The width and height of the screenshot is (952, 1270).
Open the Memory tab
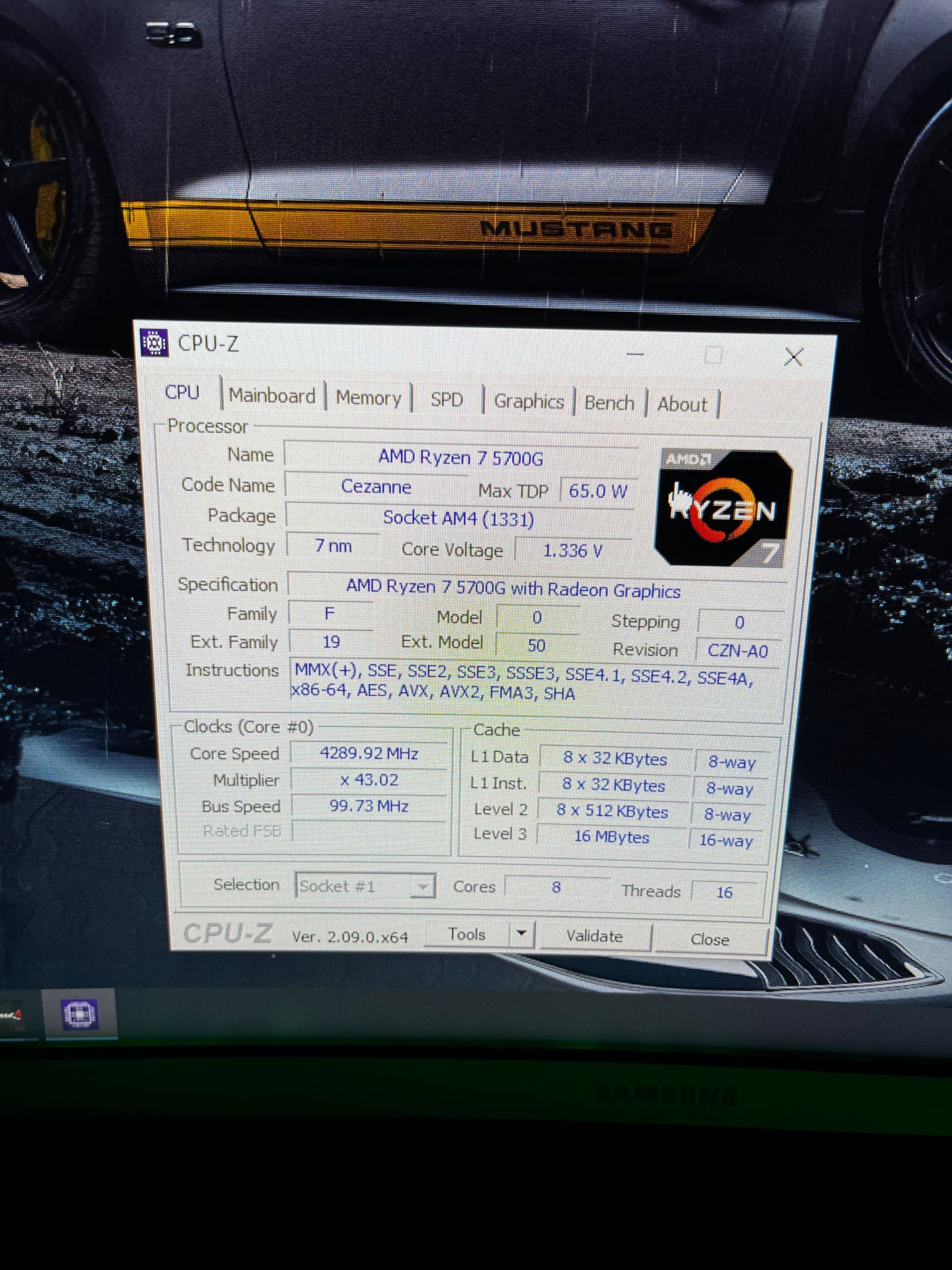(368, 398)
